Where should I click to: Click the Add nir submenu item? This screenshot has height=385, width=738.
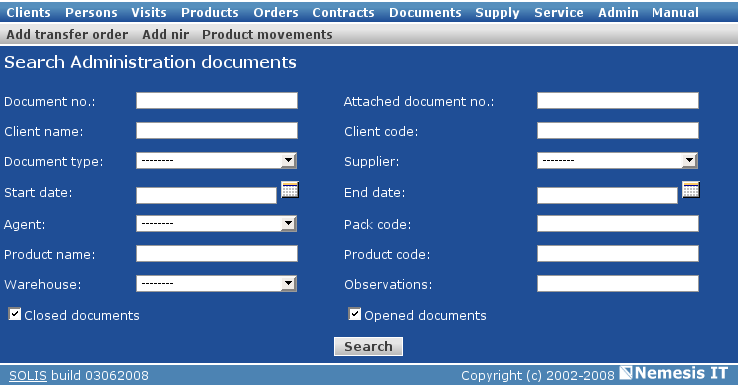pos(166,34)
